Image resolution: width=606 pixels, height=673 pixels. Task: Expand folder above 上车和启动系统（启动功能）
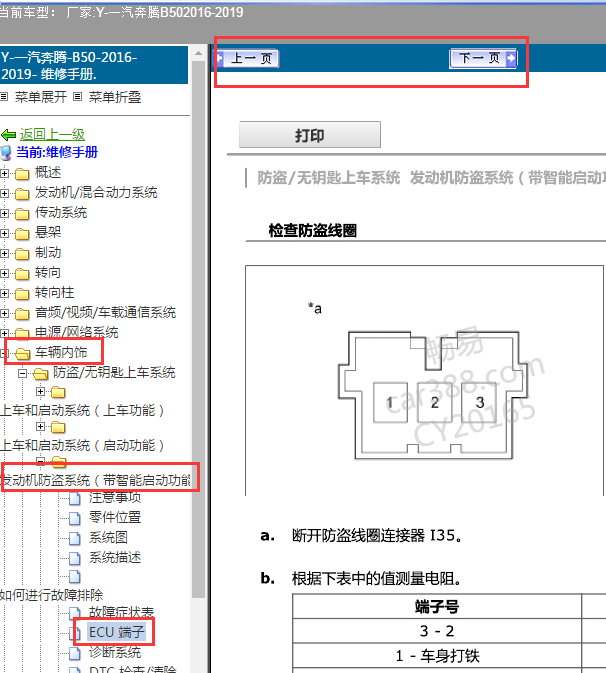point(40,426)
